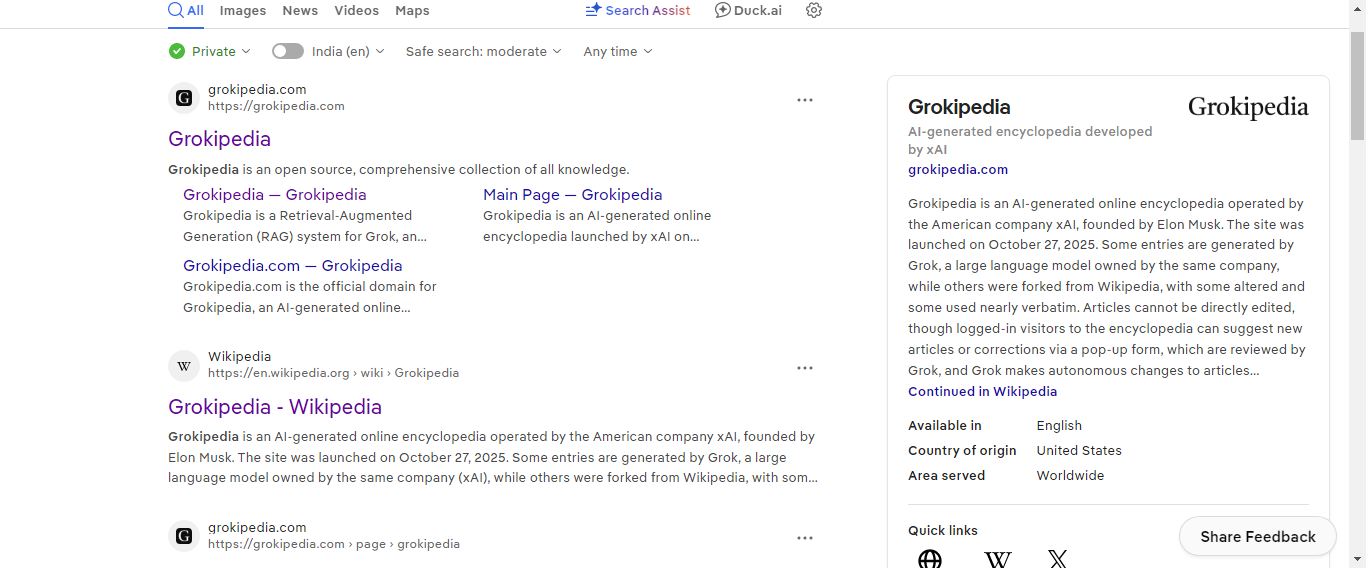Switch to the Images tab
The image size is (1366, 568).
[243, 10]
